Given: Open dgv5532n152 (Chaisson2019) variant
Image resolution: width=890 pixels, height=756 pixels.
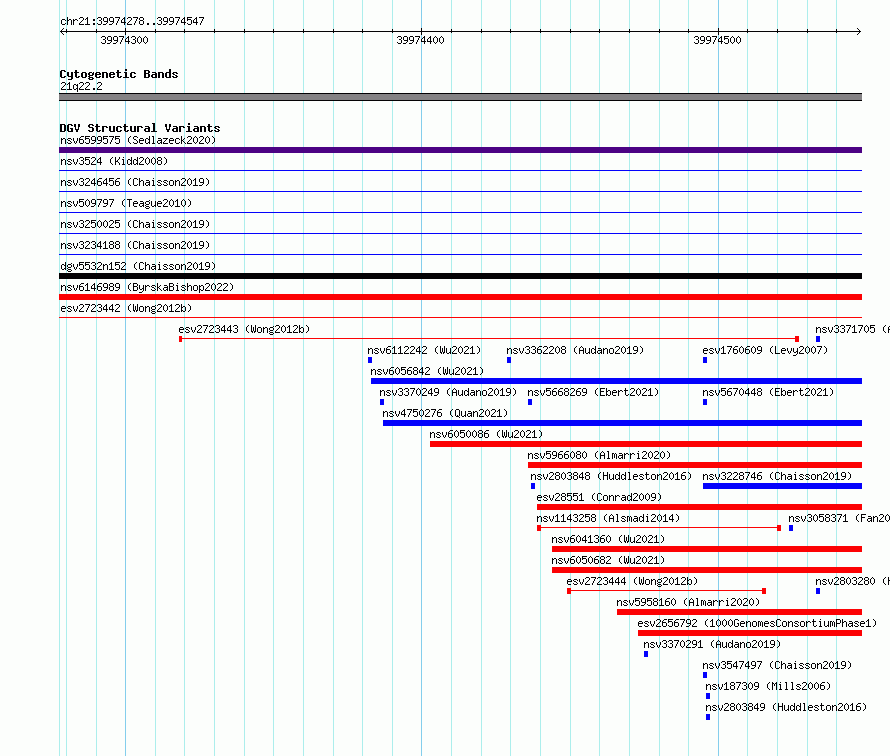Looking at the screenshot, I should [x=138, y=266].
